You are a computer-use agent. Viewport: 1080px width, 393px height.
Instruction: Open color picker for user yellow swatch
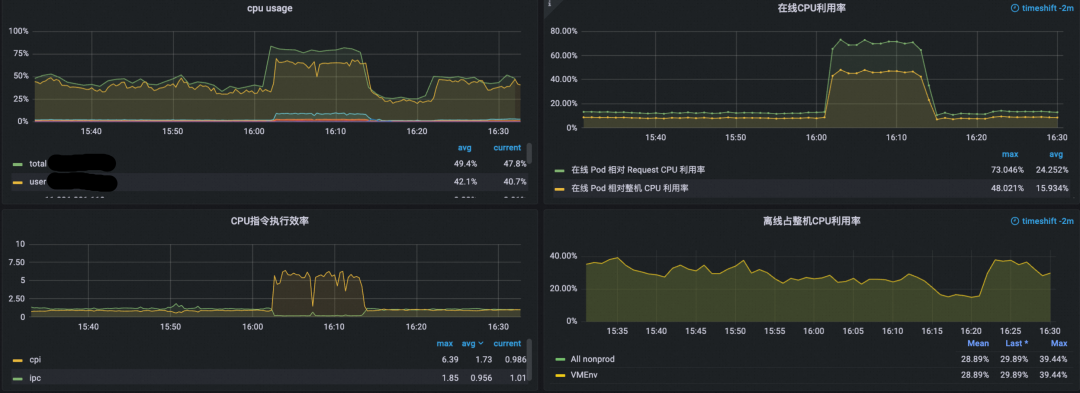[x=18, y=182]
